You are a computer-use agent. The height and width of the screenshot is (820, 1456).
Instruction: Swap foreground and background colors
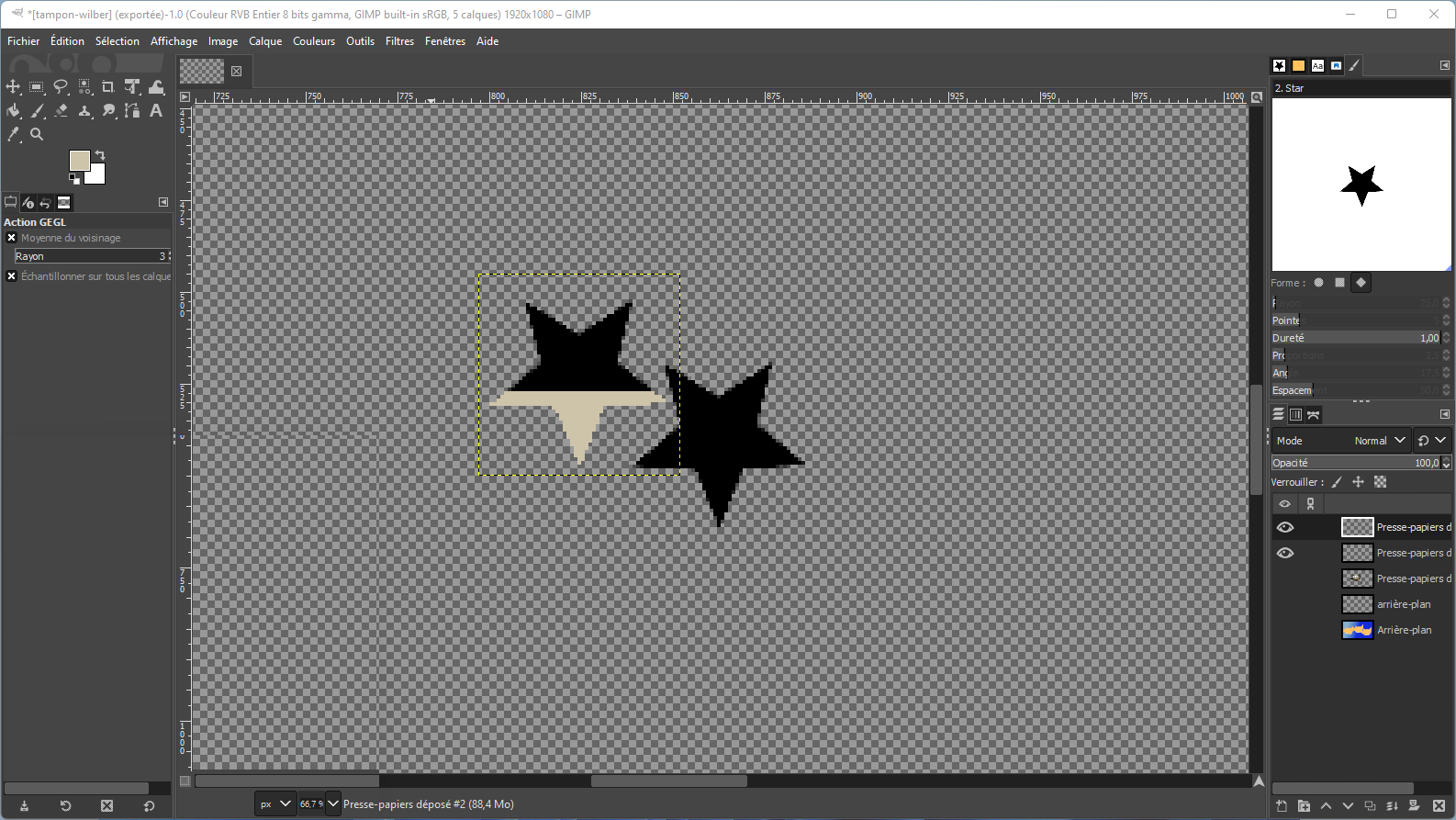click(x=100, y=155)
